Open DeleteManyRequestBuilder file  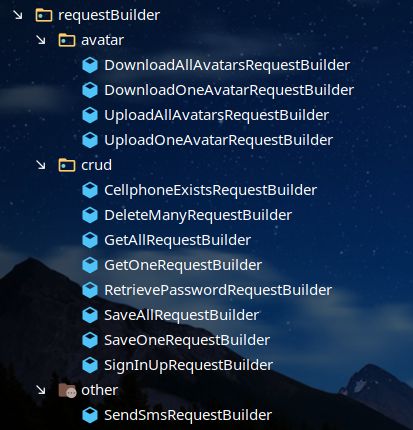(x=198, y=215)
